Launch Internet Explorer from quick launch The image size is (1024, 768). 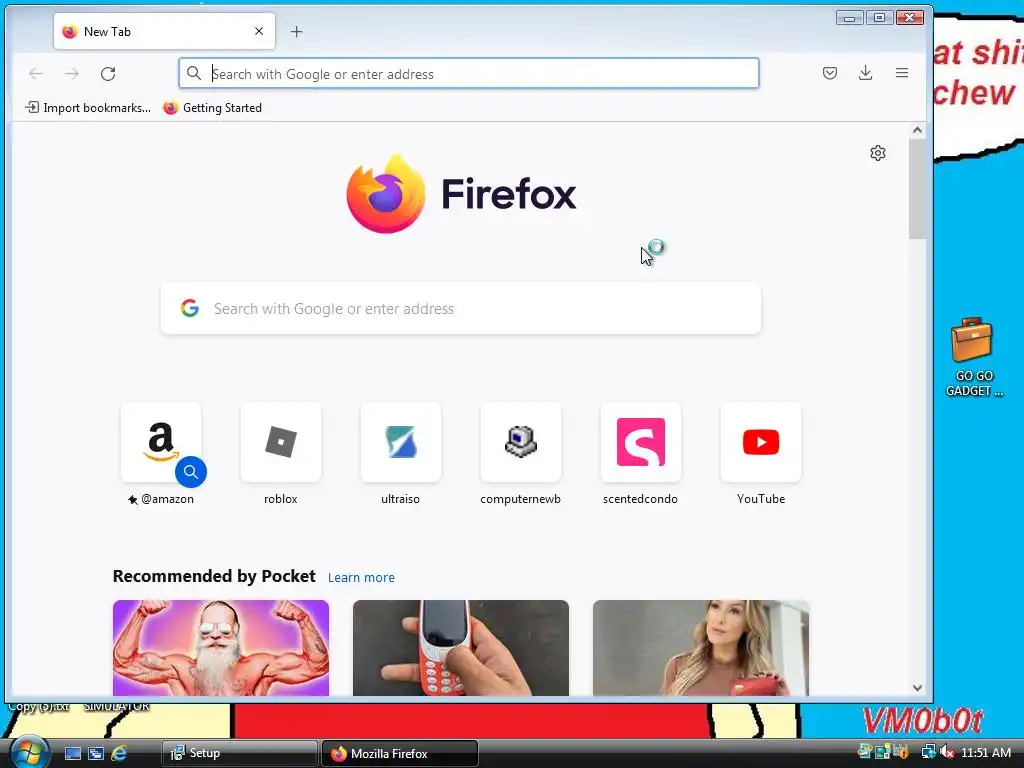point(119,753)
